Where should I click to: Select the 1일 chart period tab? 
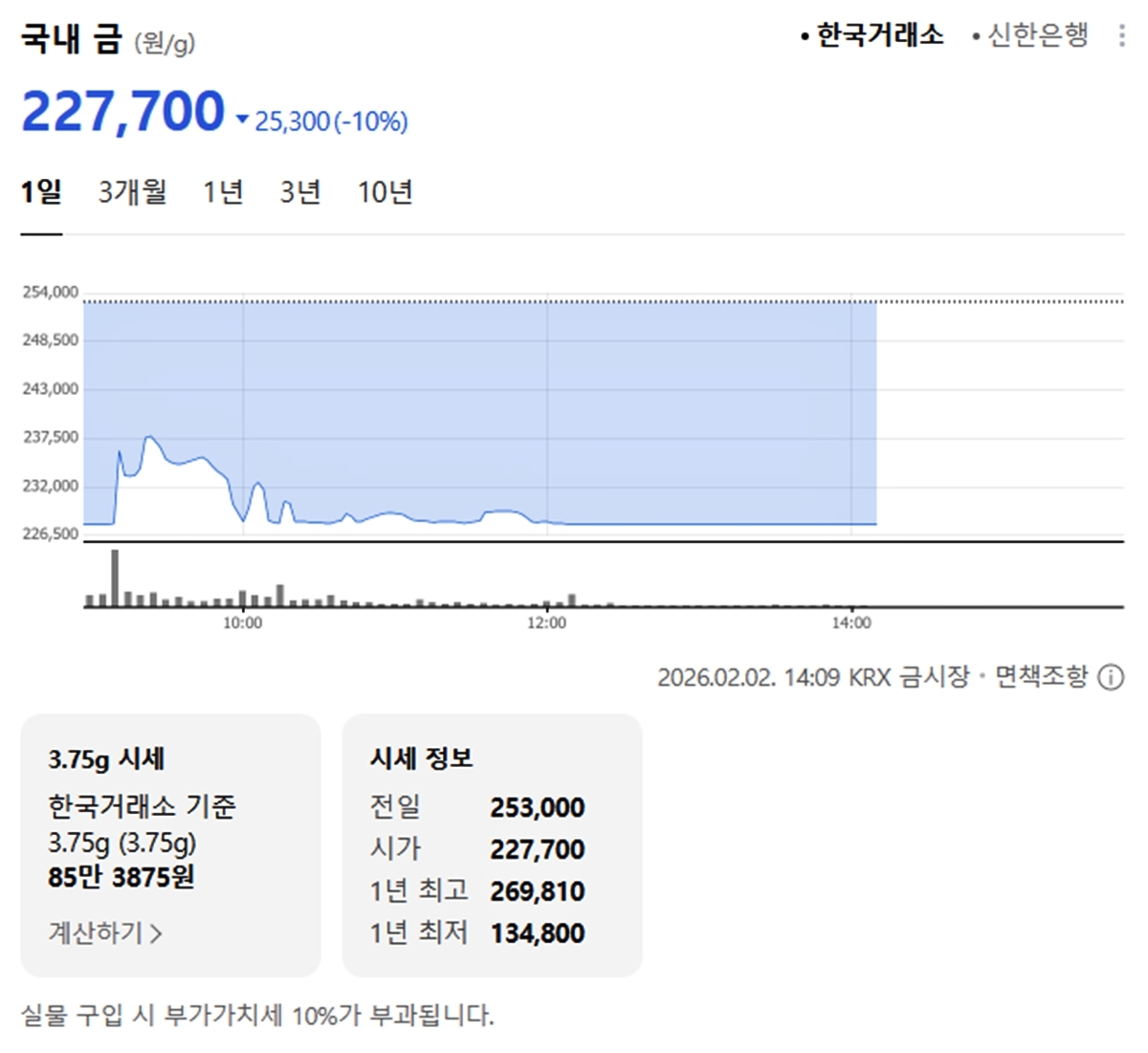click(x=41, y=192)
